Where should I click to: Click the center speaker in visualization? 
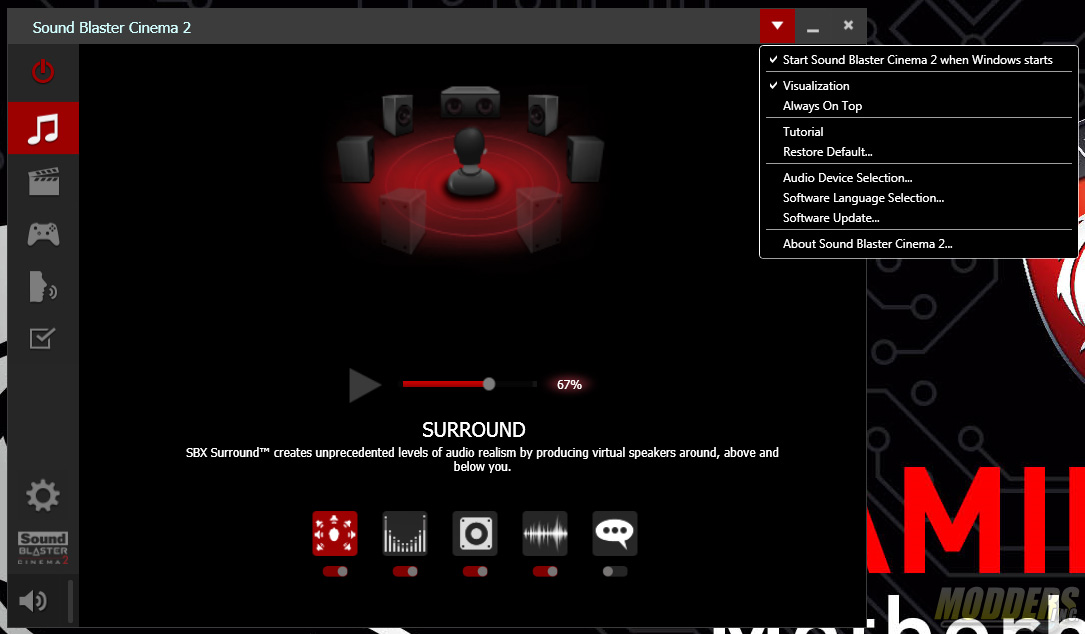[x=471, y=102]
